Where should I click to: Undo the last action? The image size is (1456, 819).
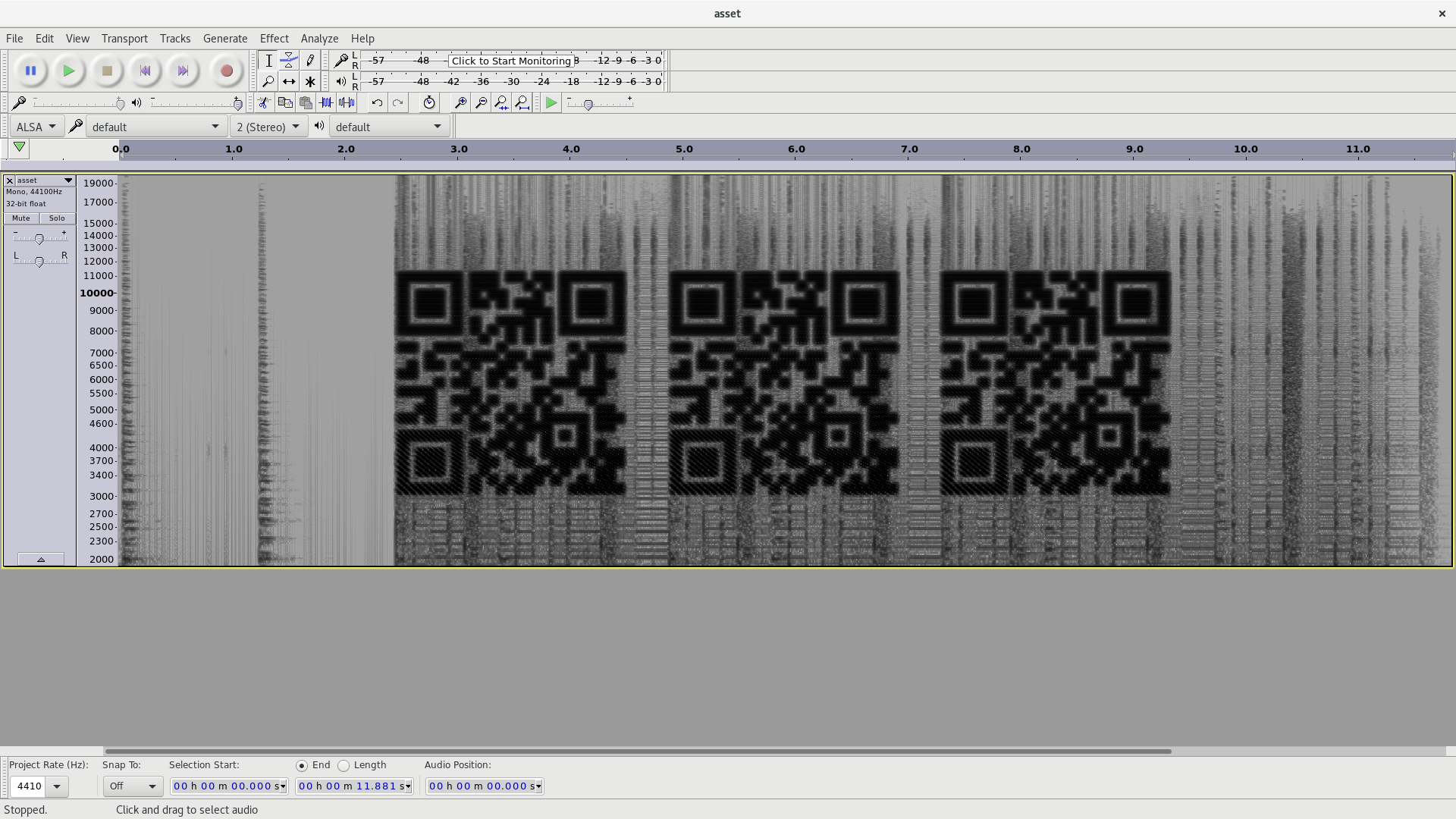[377, 102]
